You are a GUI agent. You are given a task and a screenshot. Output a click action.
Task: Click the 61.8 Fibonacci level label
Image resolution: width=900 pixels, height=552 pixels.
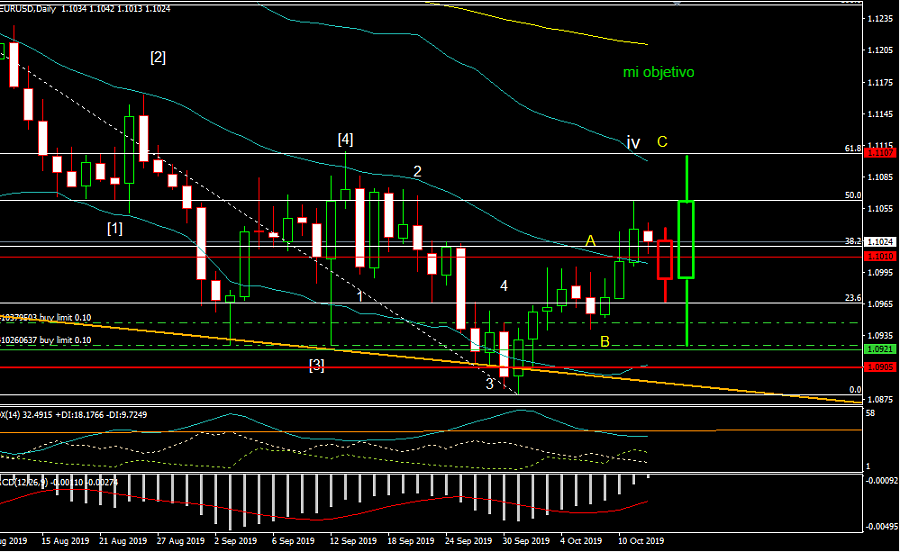[852, 148]
